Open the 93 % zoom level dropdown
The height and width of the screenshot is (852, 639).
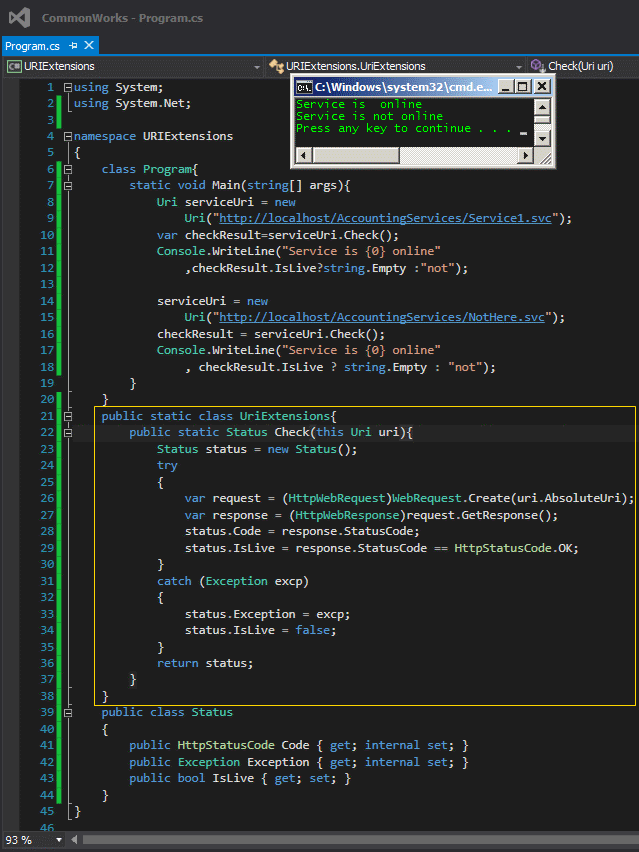pyautogui.click(x=58, y=840)
